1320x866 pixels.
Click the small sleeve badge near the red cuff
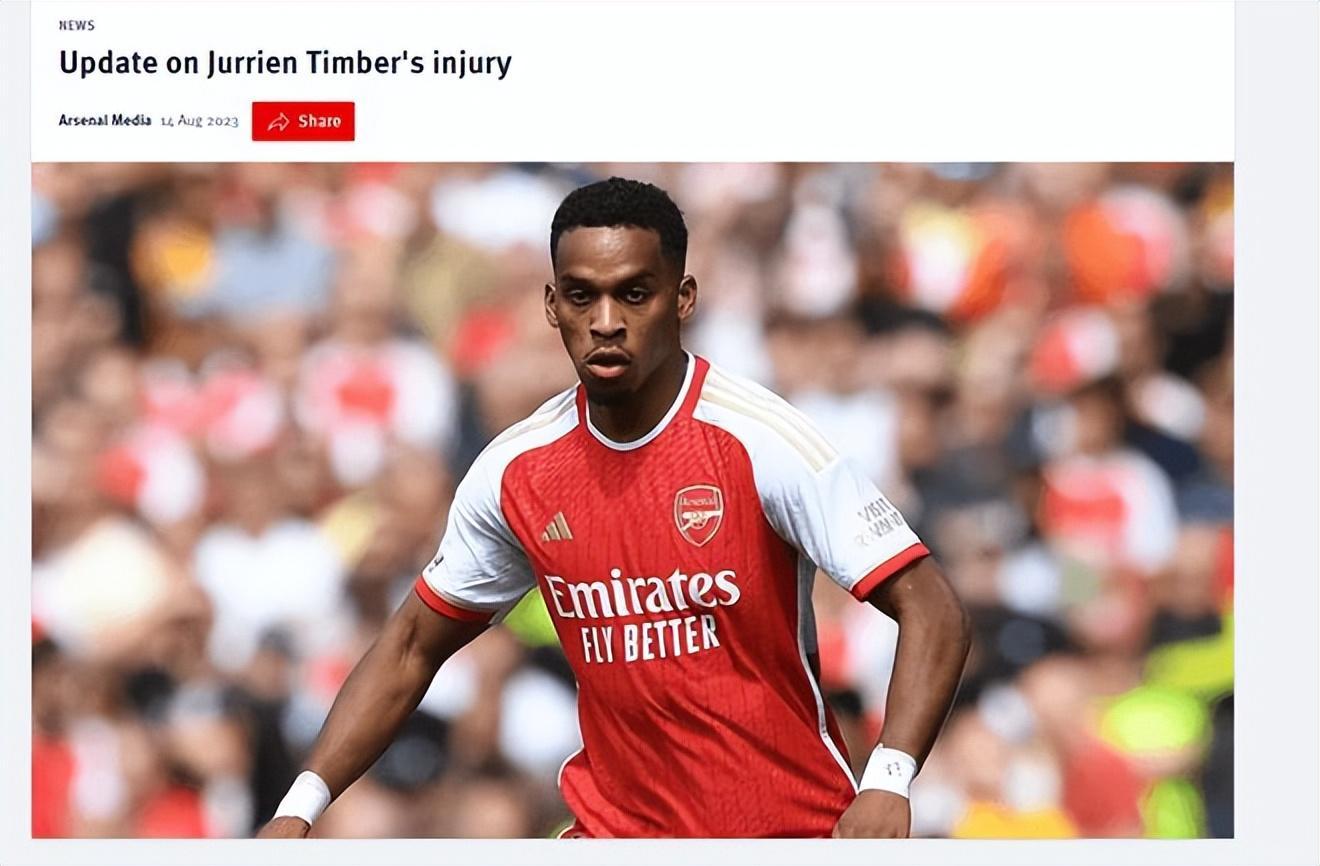434,563
